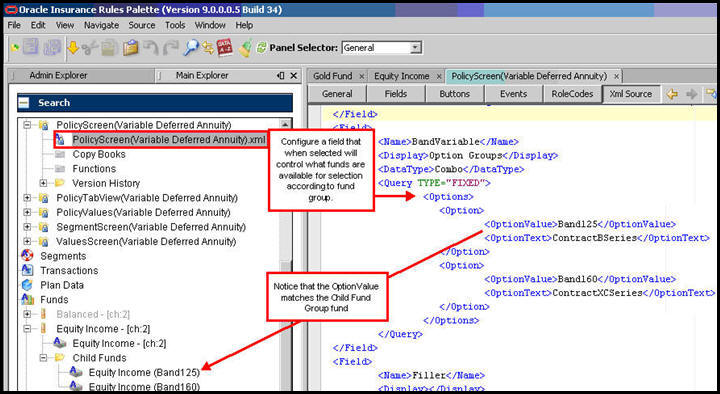Click the cleaning brush icon in toolbar

245,48
